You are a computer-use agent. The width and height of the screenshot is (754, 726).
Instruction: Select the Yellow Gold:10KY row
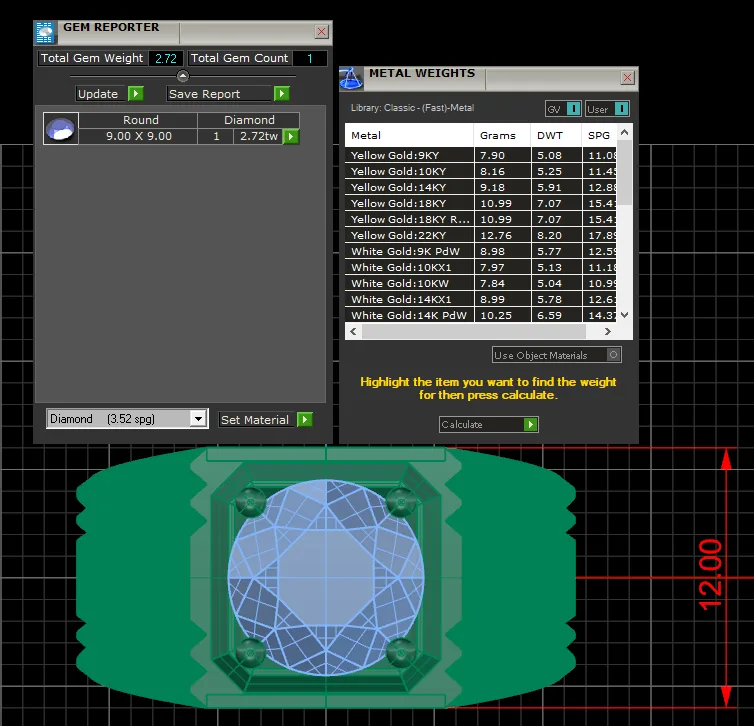coord(481,171)
